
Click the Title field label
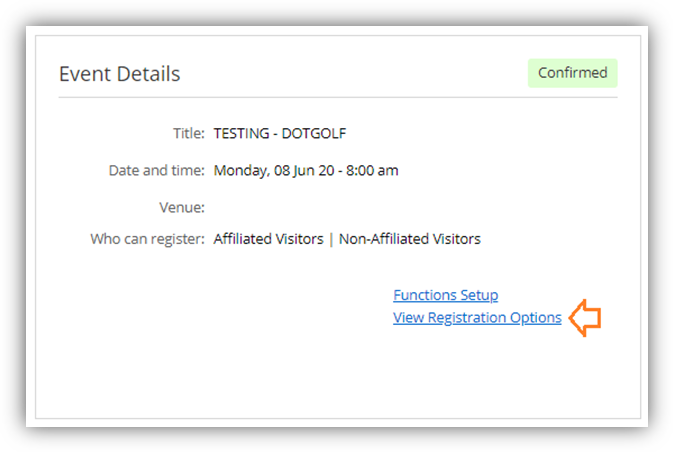[x=189, y=133]
